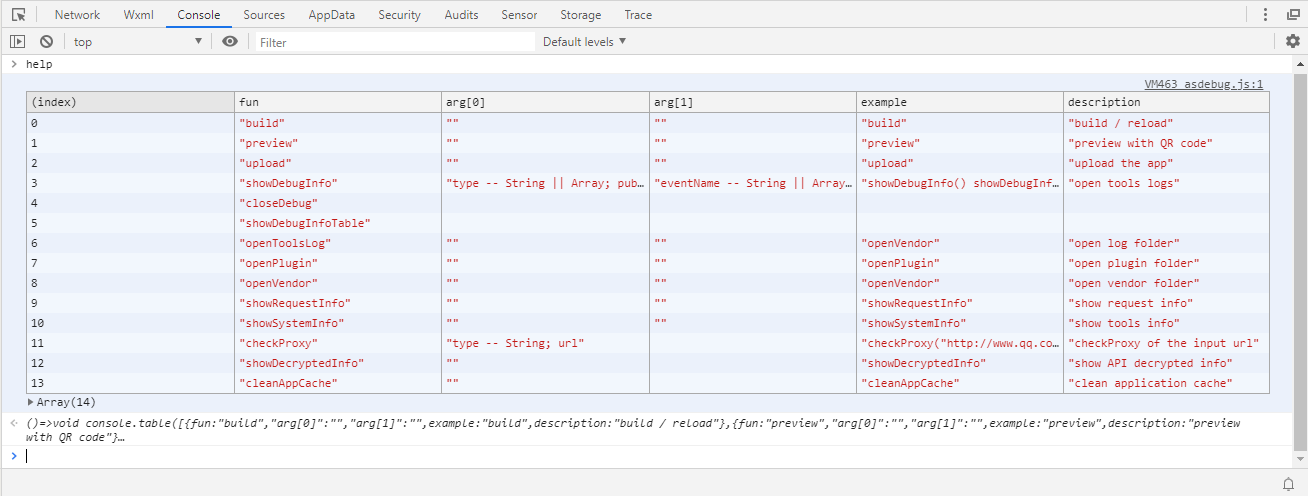The image size is (1308, 496).
Task: Open the Wxml tab
Action: click(139, 15)
